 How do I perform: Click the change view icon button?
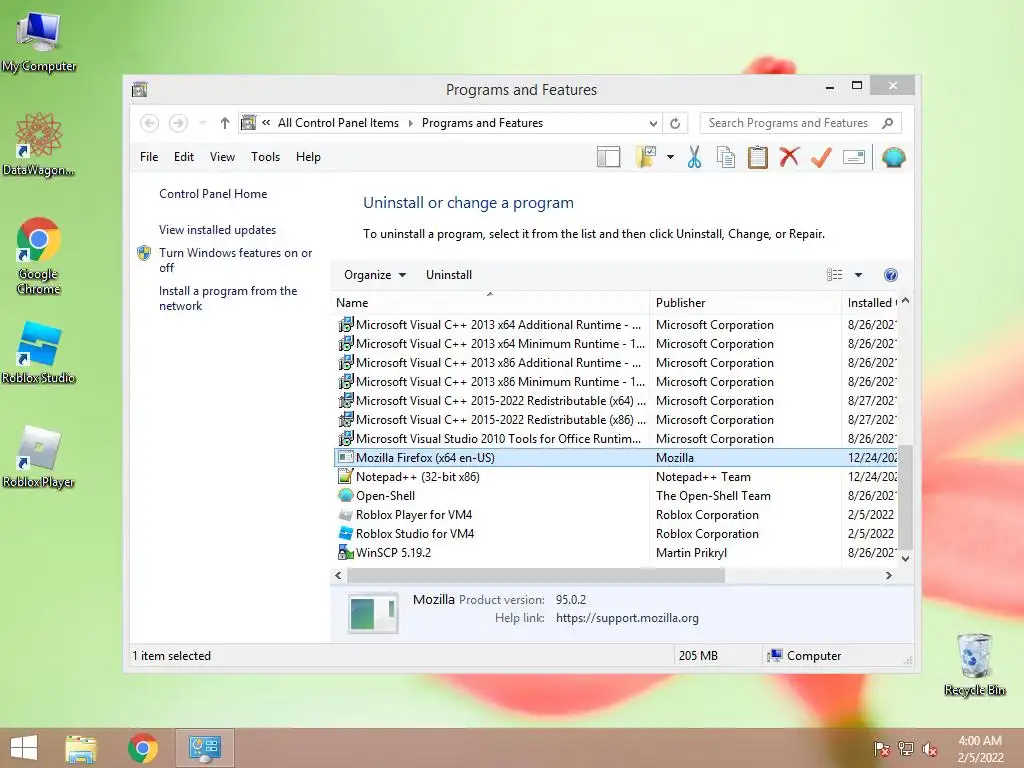835,275
